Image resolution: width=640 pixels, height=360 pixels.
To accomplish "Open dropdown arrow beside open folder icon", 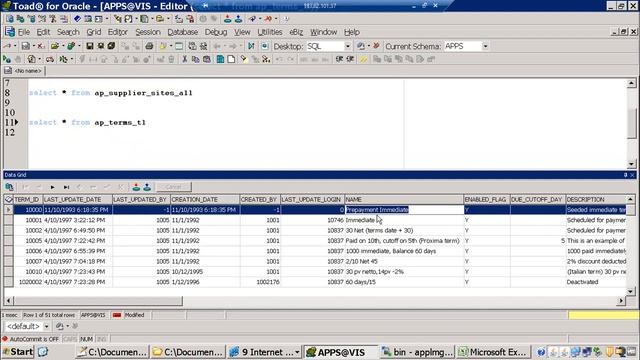I will pyautogui.click(x=63, y=46).
